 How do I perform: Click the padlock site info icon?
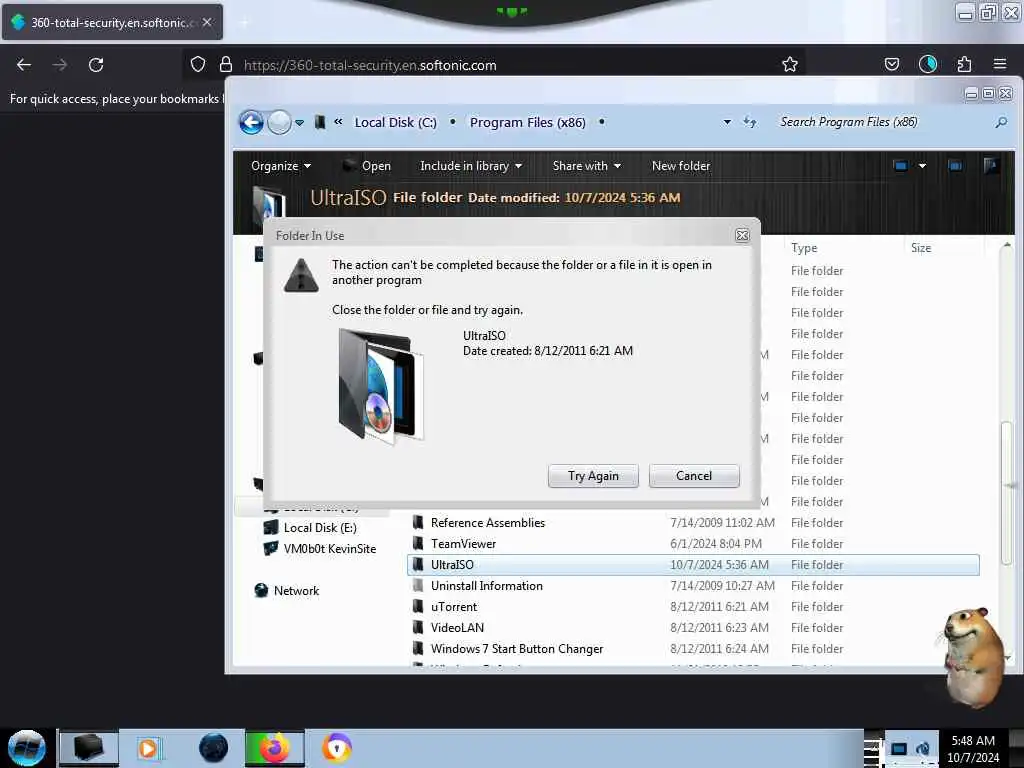click(x=225, y=65)
